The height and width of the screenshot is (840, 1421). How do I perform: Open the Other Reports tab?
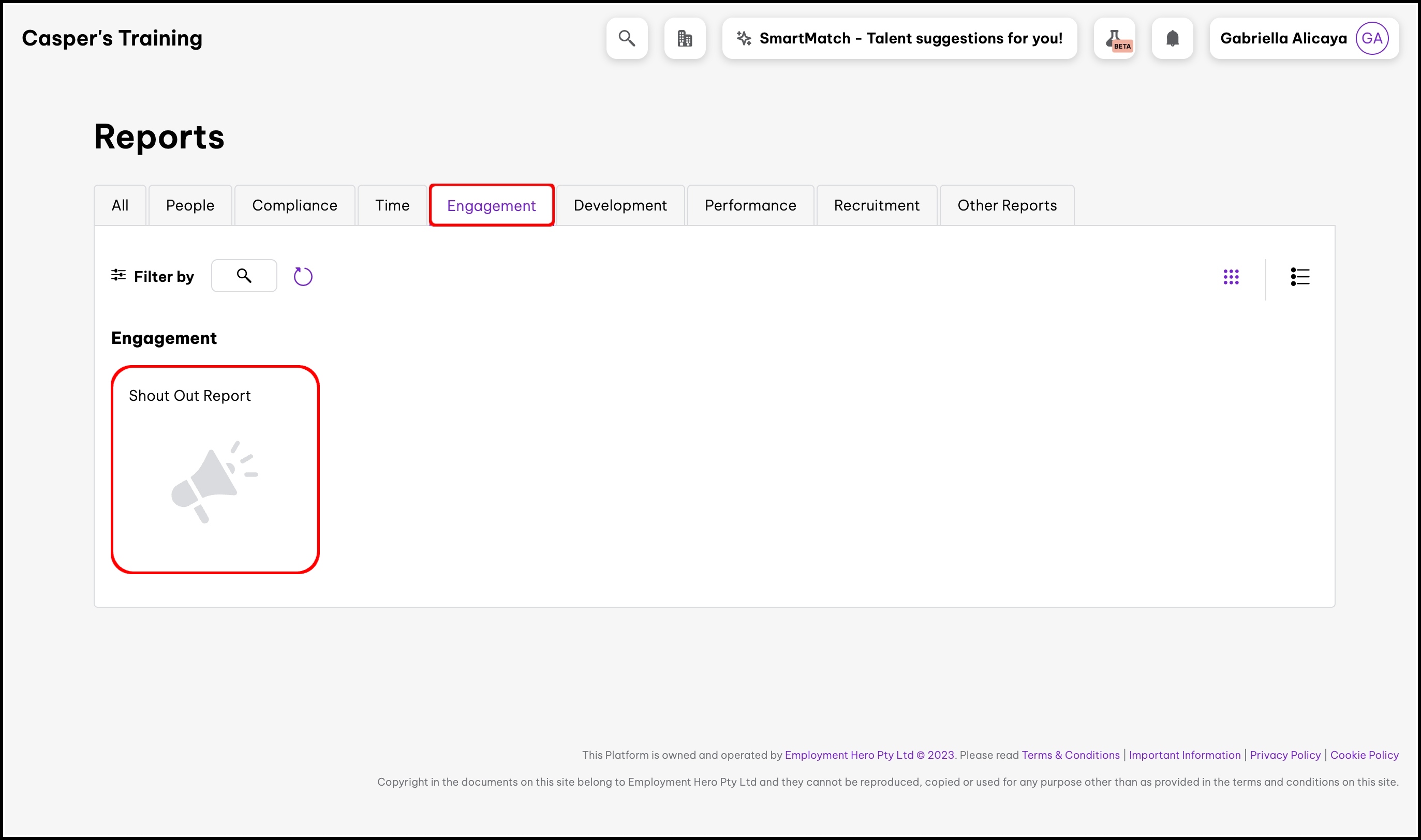pyautogui.click(x=1006, y=205)
